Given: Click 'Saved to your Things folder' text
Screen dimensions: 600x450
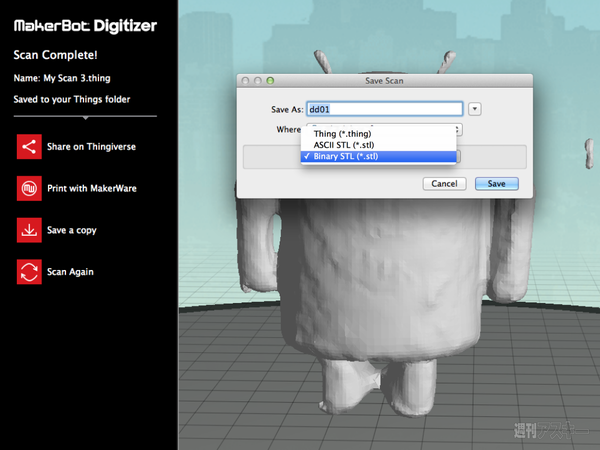Looking at the screenshot, I should pyautogui.click(x=72, y=99).
